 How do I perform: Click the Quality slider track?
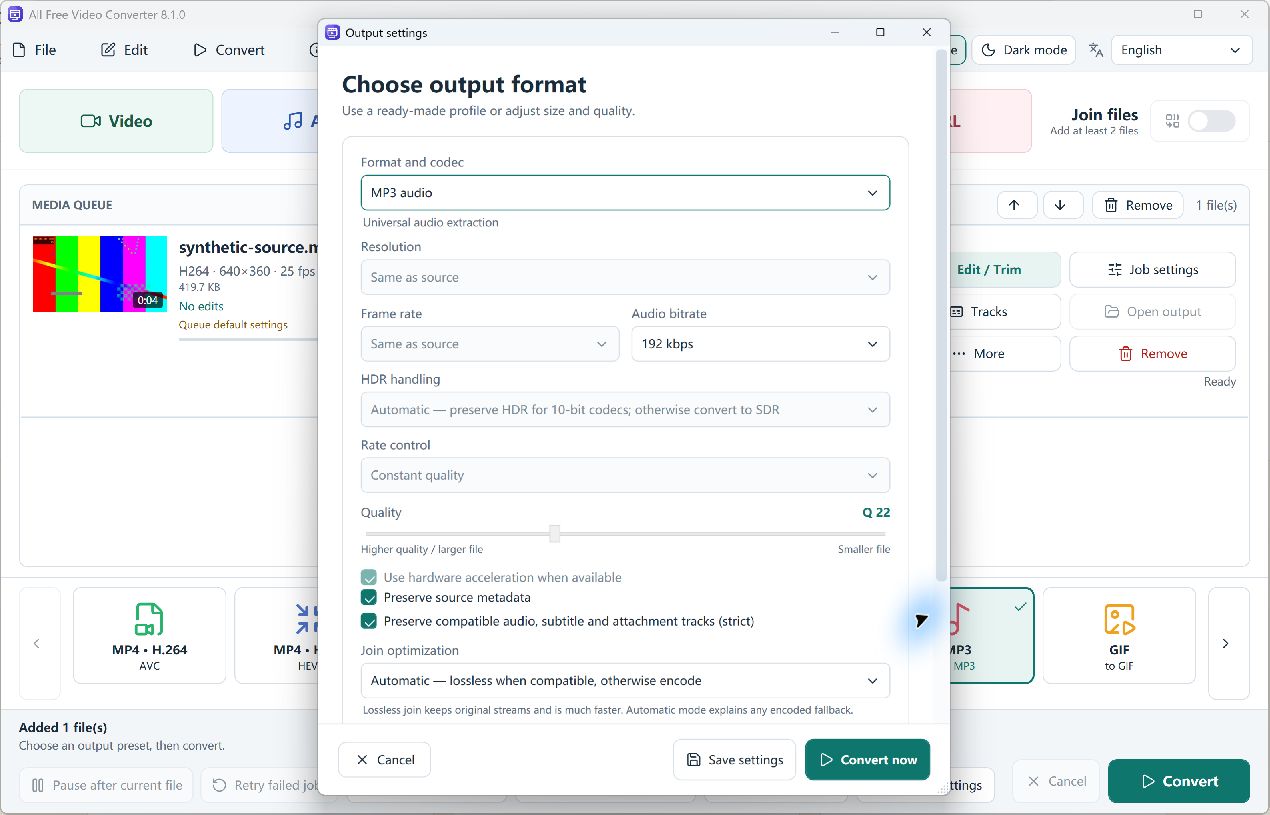625,534
